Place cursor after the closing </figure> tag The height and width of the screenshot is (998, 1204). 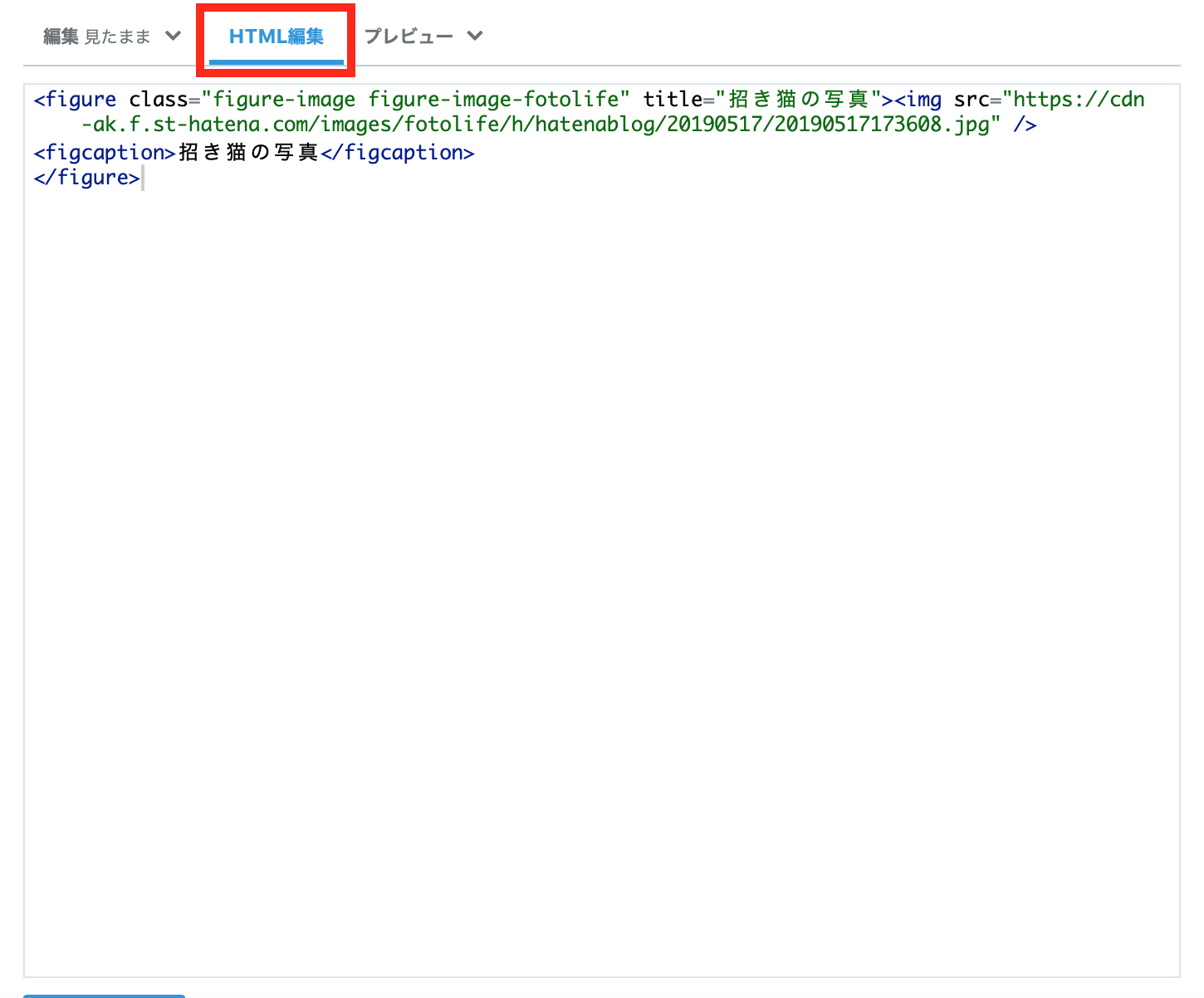(142, 178)
